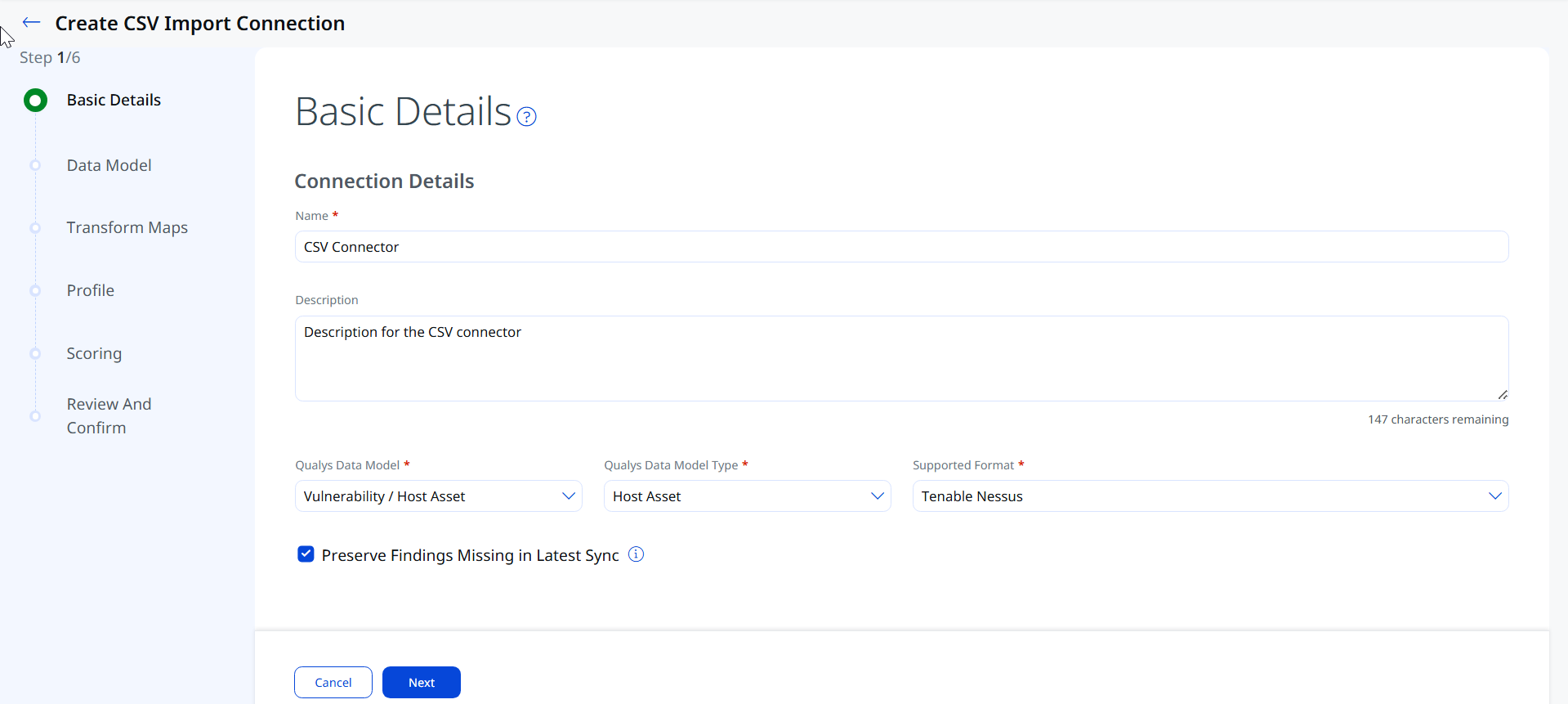Viewport: 1568px width, 704px height.
Task: Click the 'Step 1/6' progress text
Action: pos(50,57)
